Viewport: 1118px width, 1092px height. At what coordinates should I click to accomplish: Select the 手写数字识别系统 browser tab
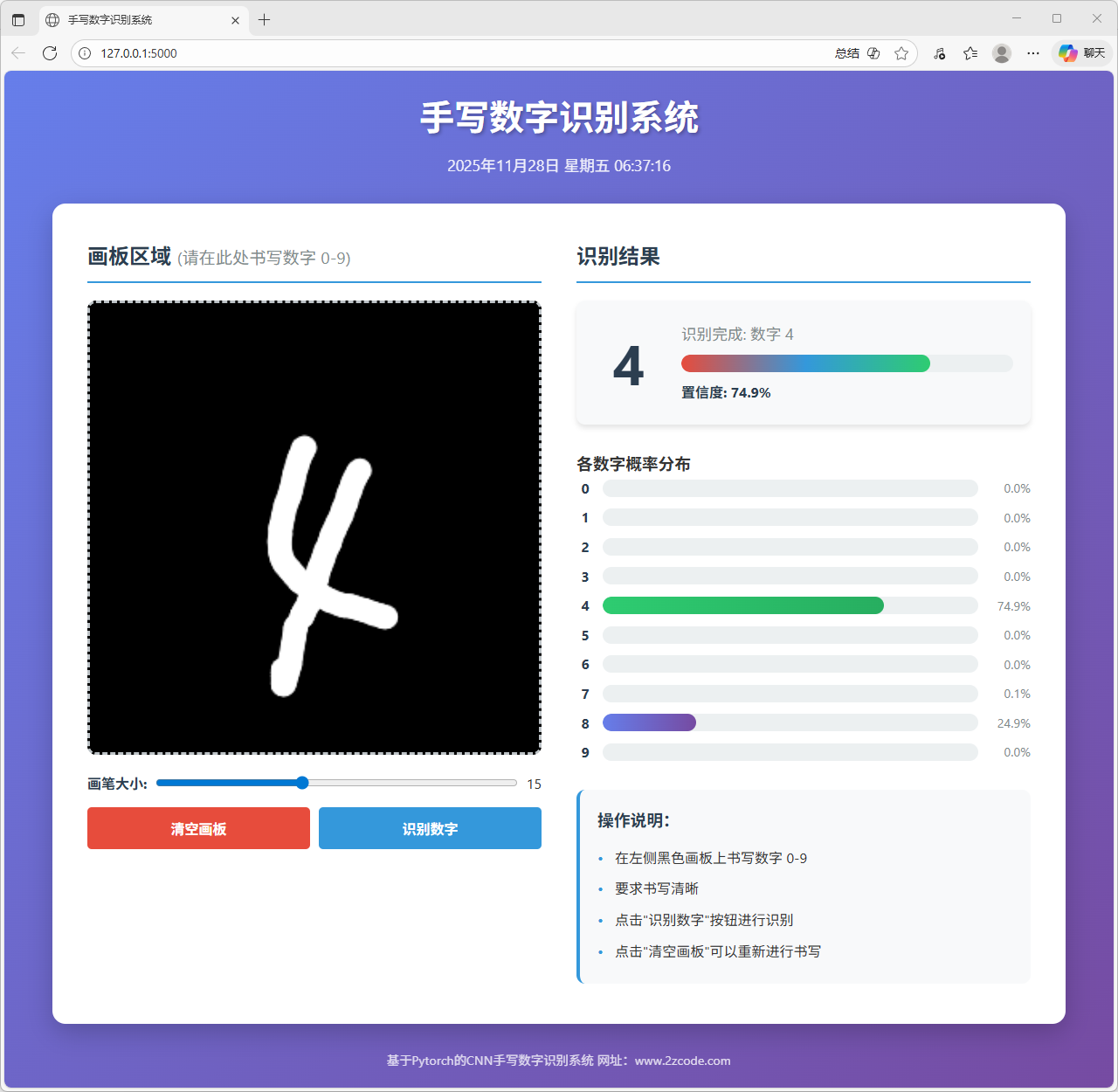pyautogui.click(x=131, y=19)
